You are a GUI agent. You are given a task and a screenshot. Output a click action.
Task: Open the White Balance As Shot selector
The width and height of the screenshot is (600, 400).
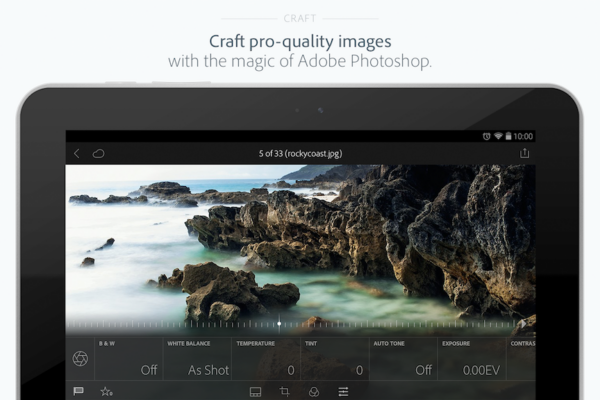coord(197,358)
